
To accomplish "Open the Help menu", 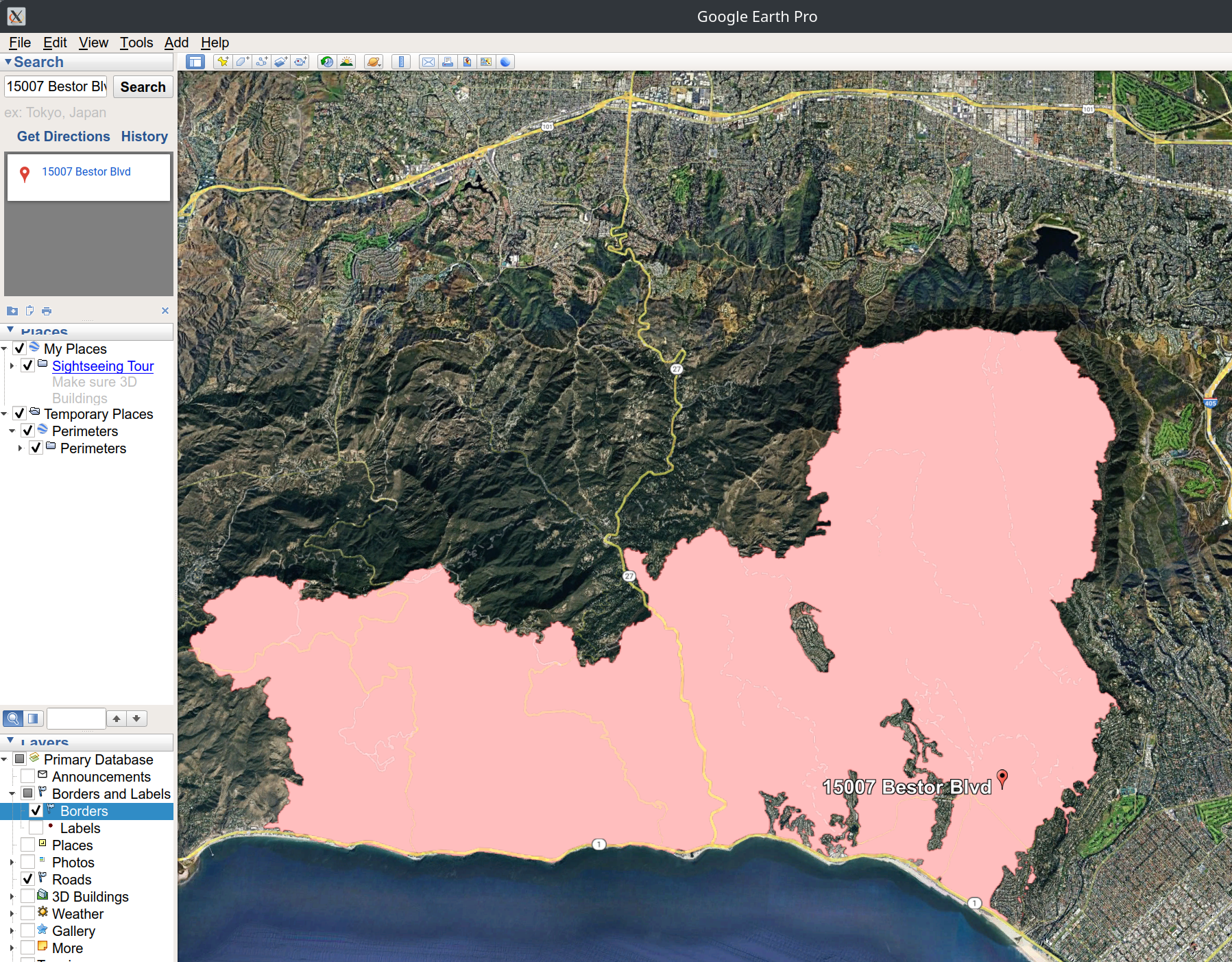I will [215, 43].
